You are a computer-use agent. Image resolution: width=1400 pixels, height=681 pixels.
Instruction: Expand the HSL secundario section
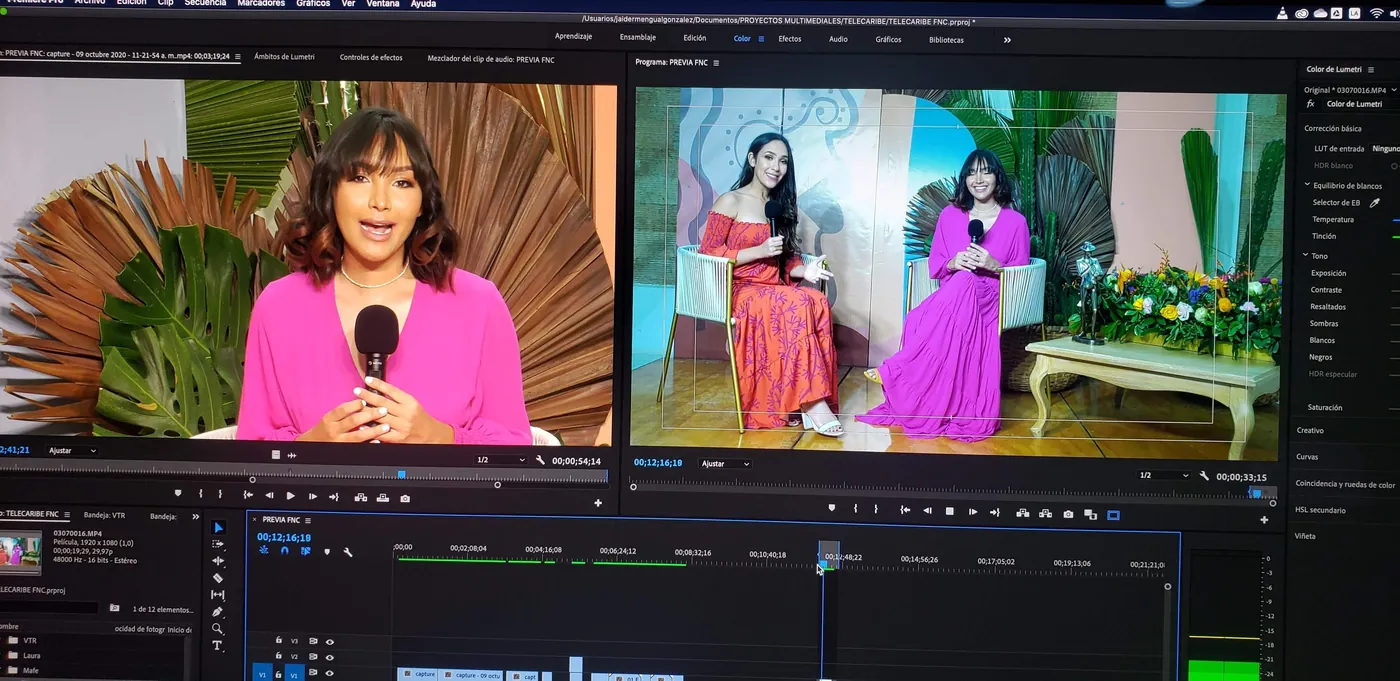1321,510
